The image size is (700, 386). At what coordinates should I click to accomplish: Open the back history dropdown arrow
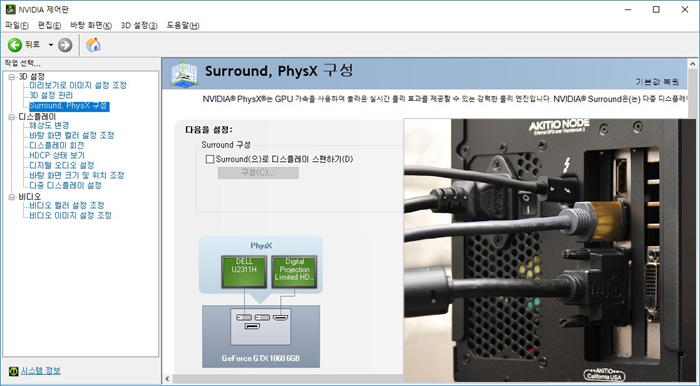pyautogui.click(x=51, y=45)
